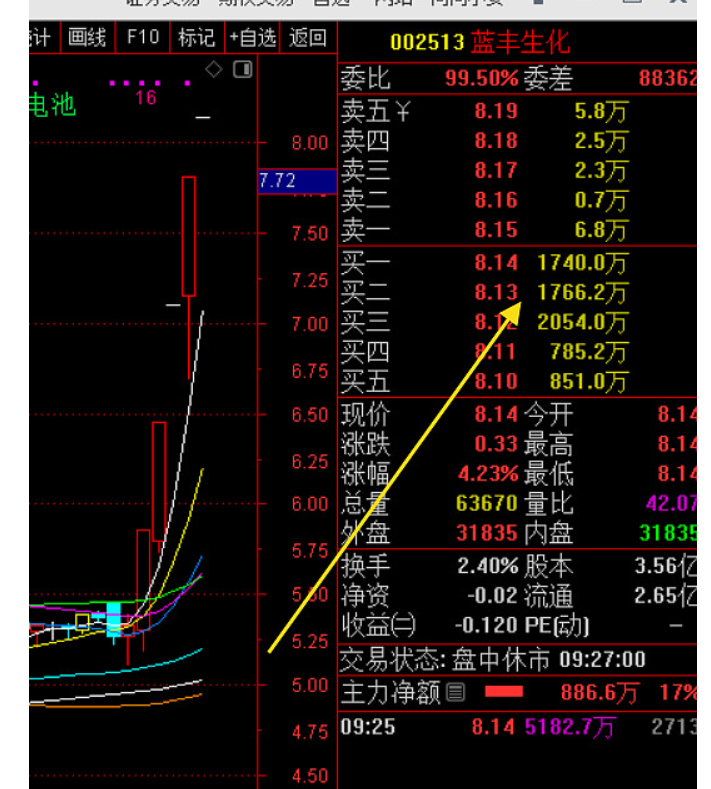Click the 现价 value 8.14
711x789 pixels.
pyautogui.click(x=496, y=415)
